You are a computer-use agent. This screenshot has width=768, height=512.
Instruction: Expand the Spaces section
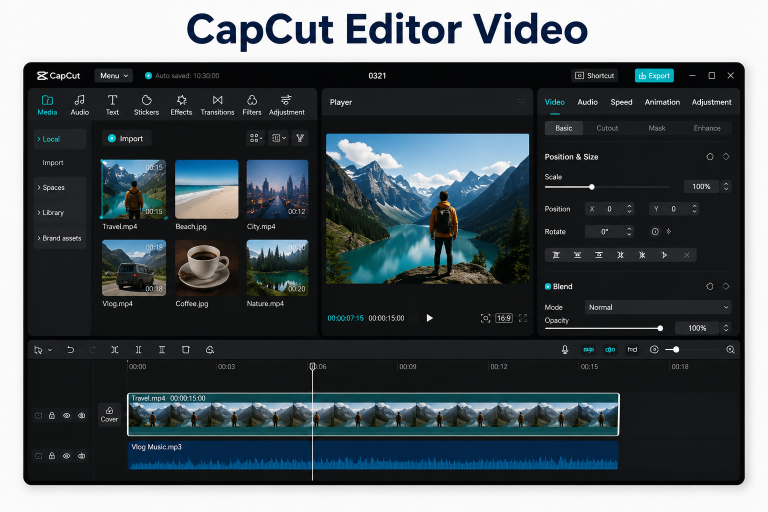point(60,188)
